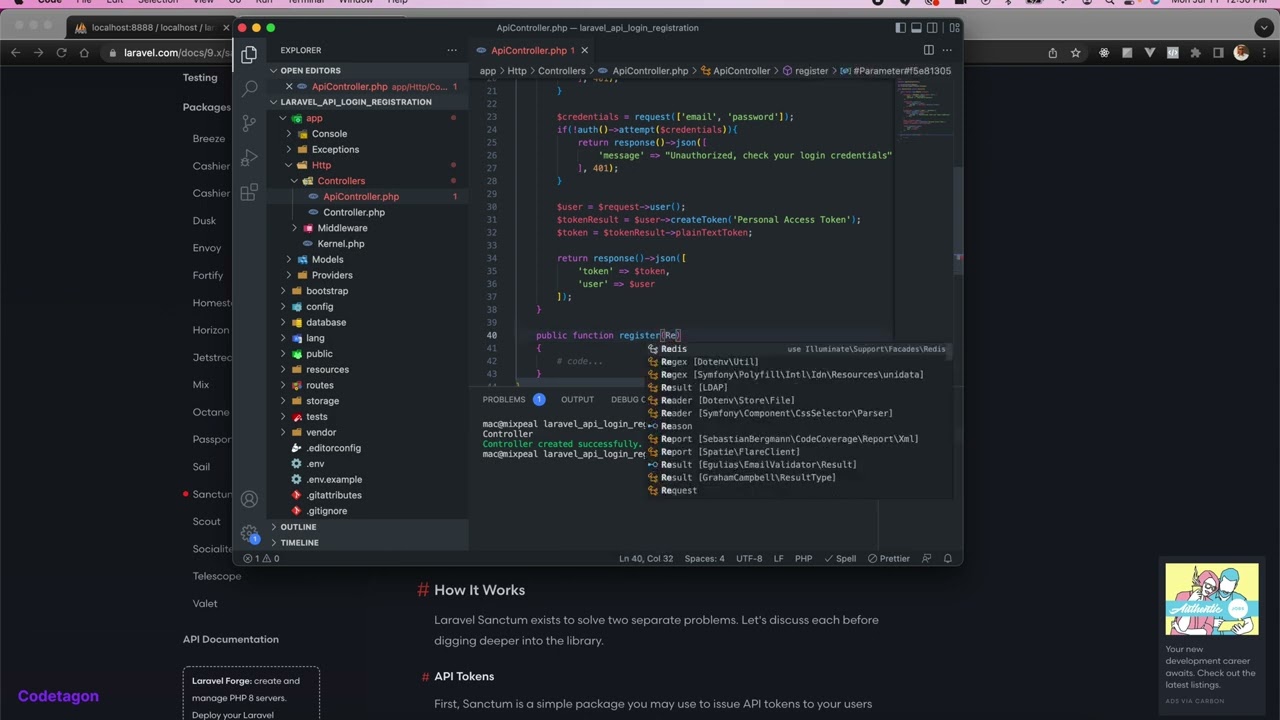Open the Manage gear icon with badge
This screenshot has height=720, width=1280.
(249, 534)
